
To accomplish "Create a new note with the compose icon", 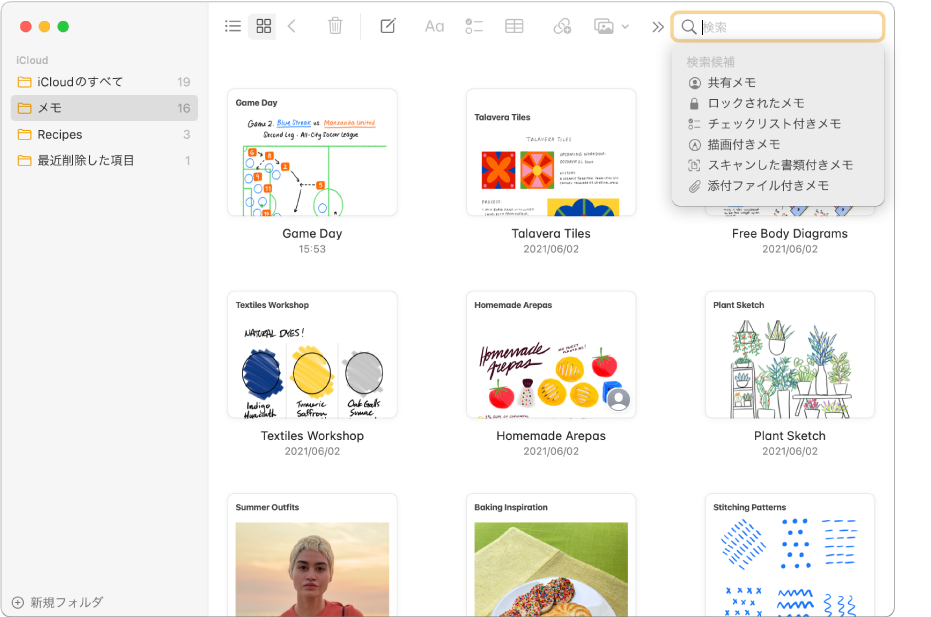I will point(387,26).
